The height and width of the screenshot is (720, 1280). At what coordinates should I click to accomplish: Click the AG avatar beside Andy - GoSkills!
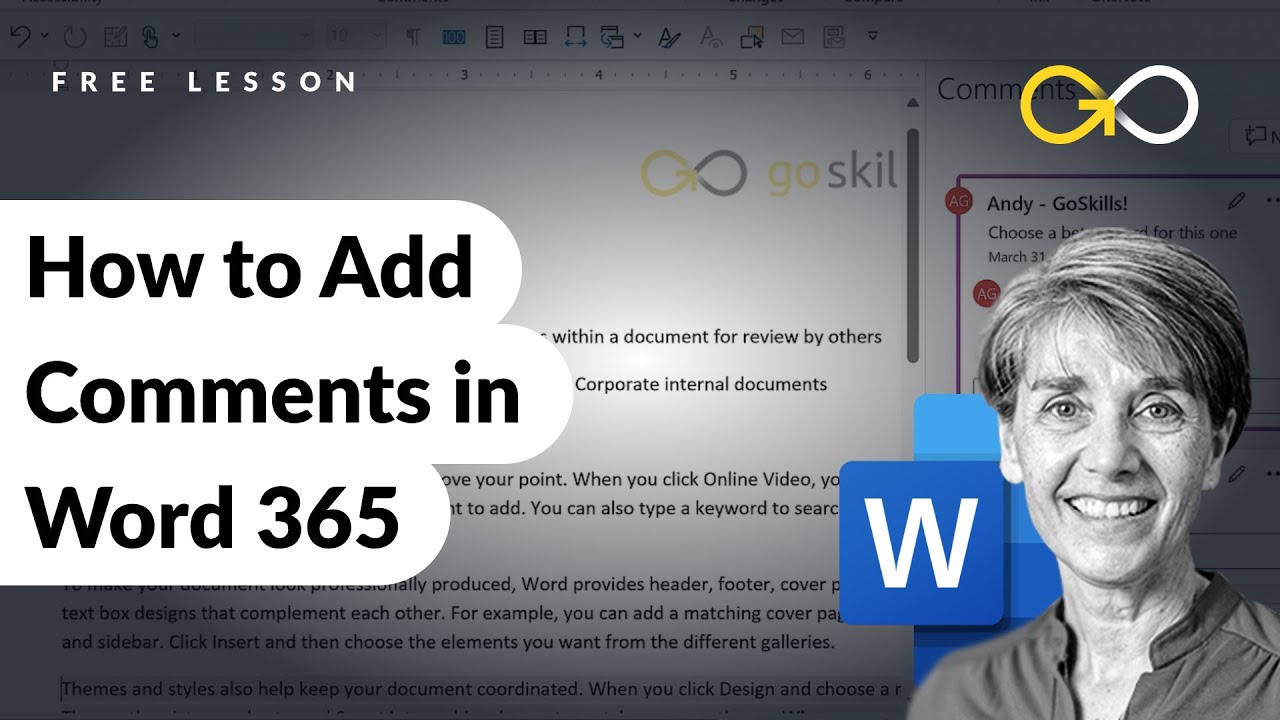tap(958, 201)
